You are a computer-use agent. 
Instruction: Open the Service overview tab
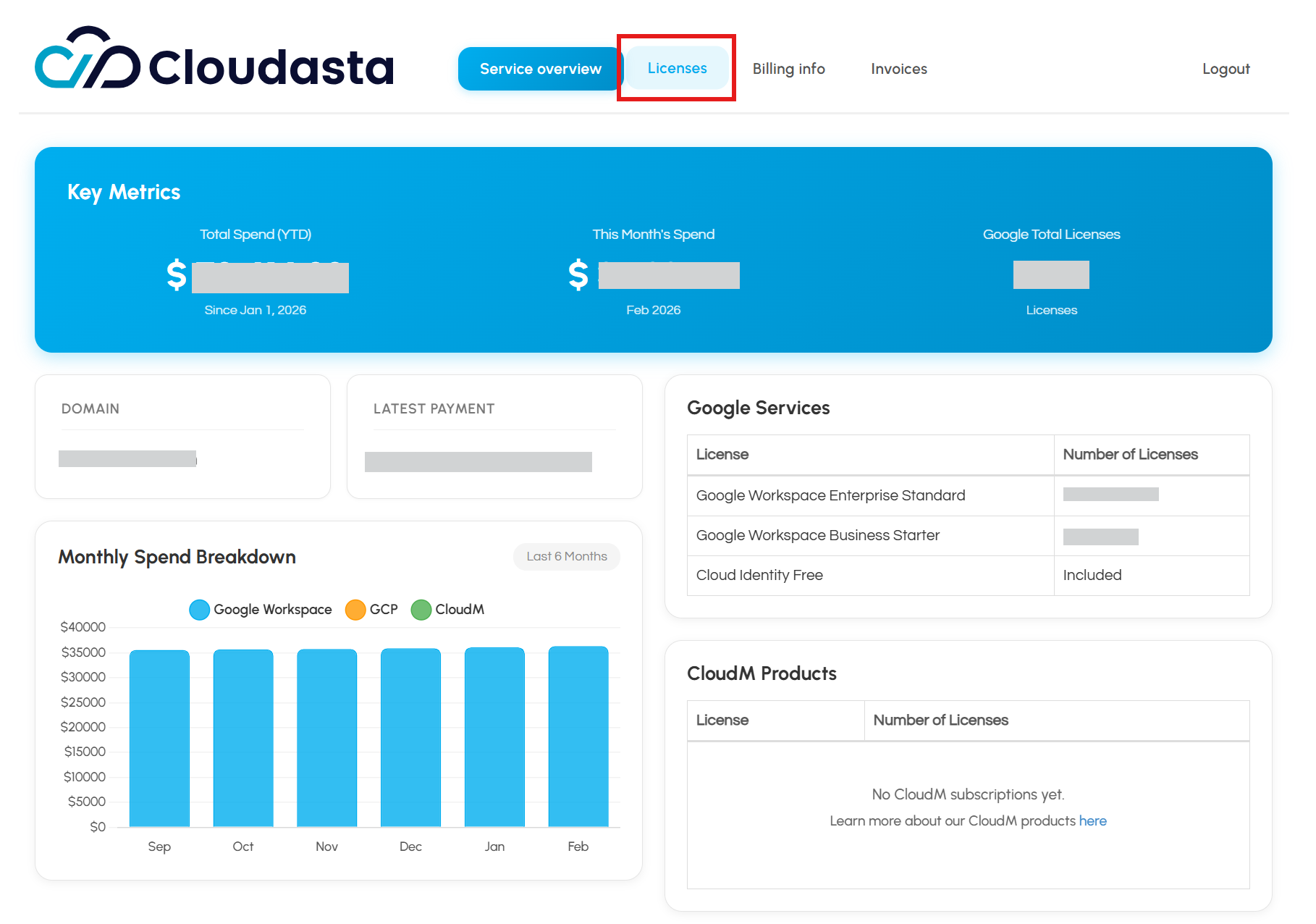(540, 69)
